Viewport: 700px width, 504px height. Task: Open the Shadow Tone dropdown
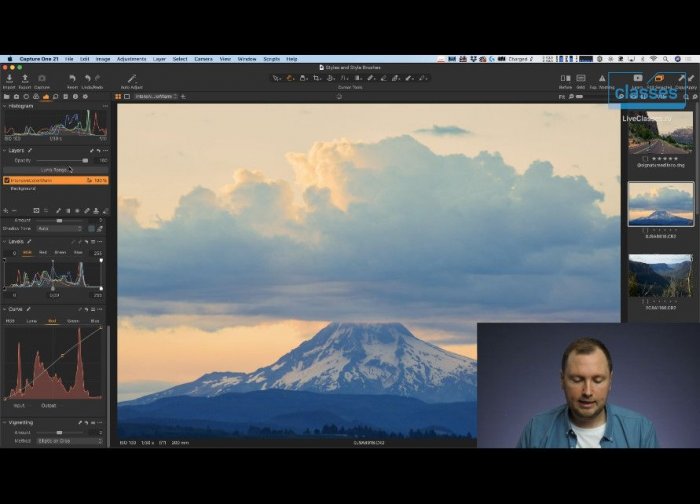(x=60, y=228)
